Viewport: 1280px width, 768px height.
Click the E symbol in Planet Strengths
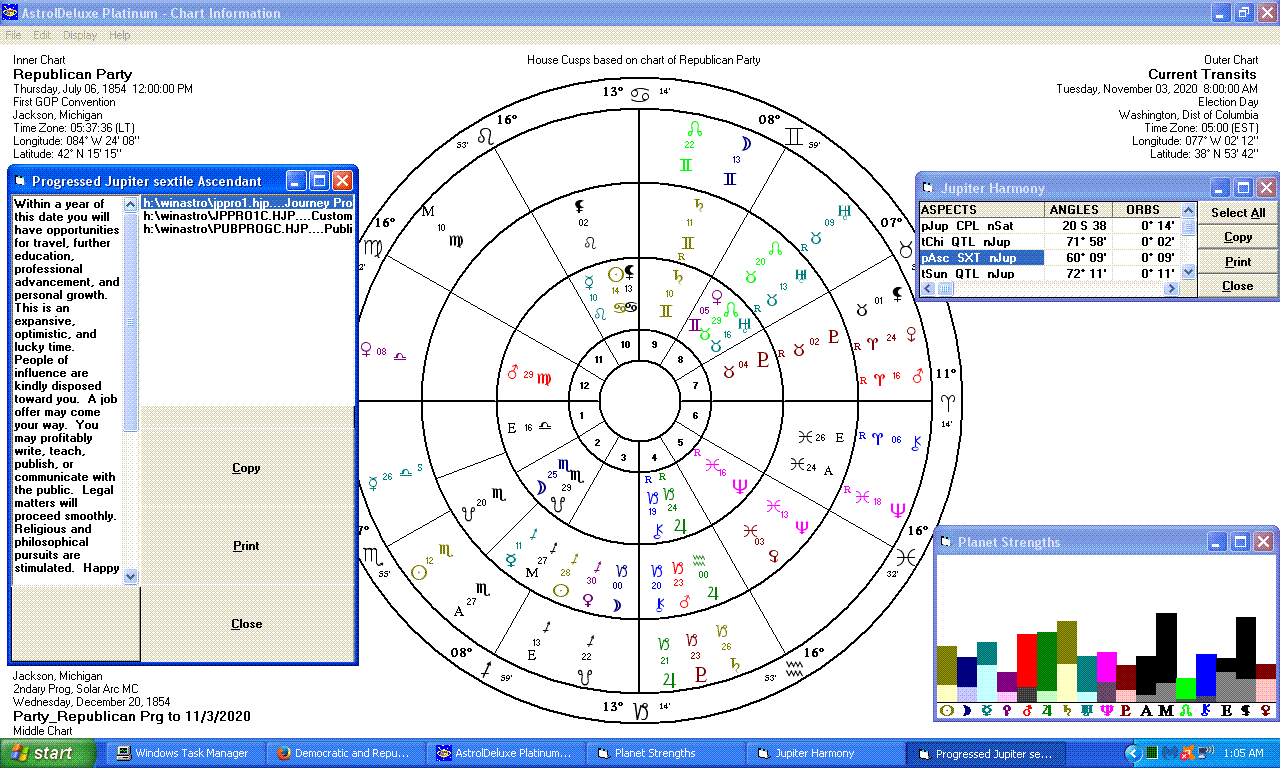tap(1226, 711)
